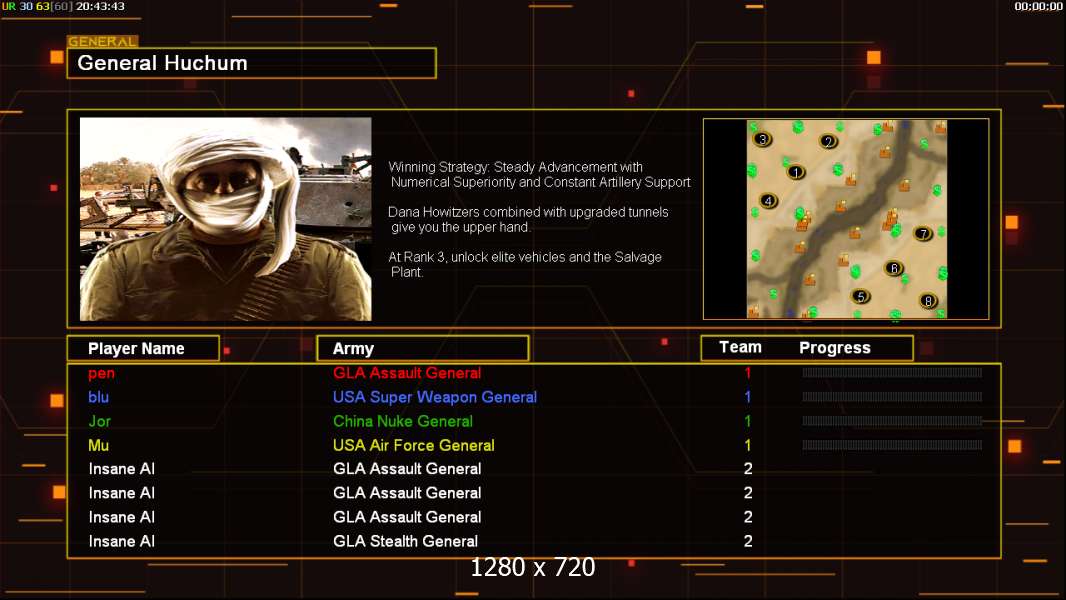Click blu's loading progress bar

(x=892, y=396)
